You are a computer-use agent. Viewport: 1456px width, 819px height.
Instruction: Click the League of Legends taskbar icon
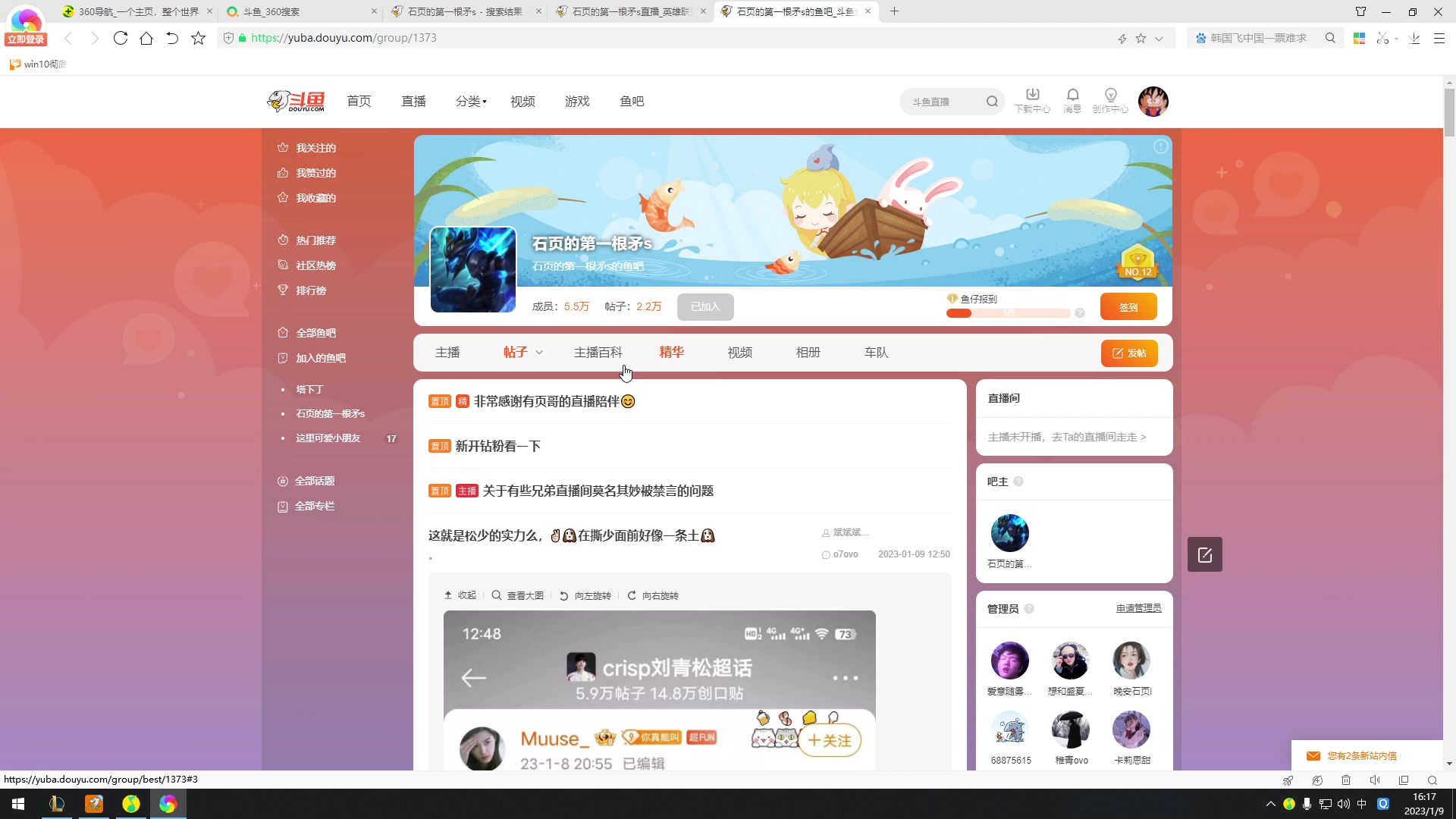(57, 804)
